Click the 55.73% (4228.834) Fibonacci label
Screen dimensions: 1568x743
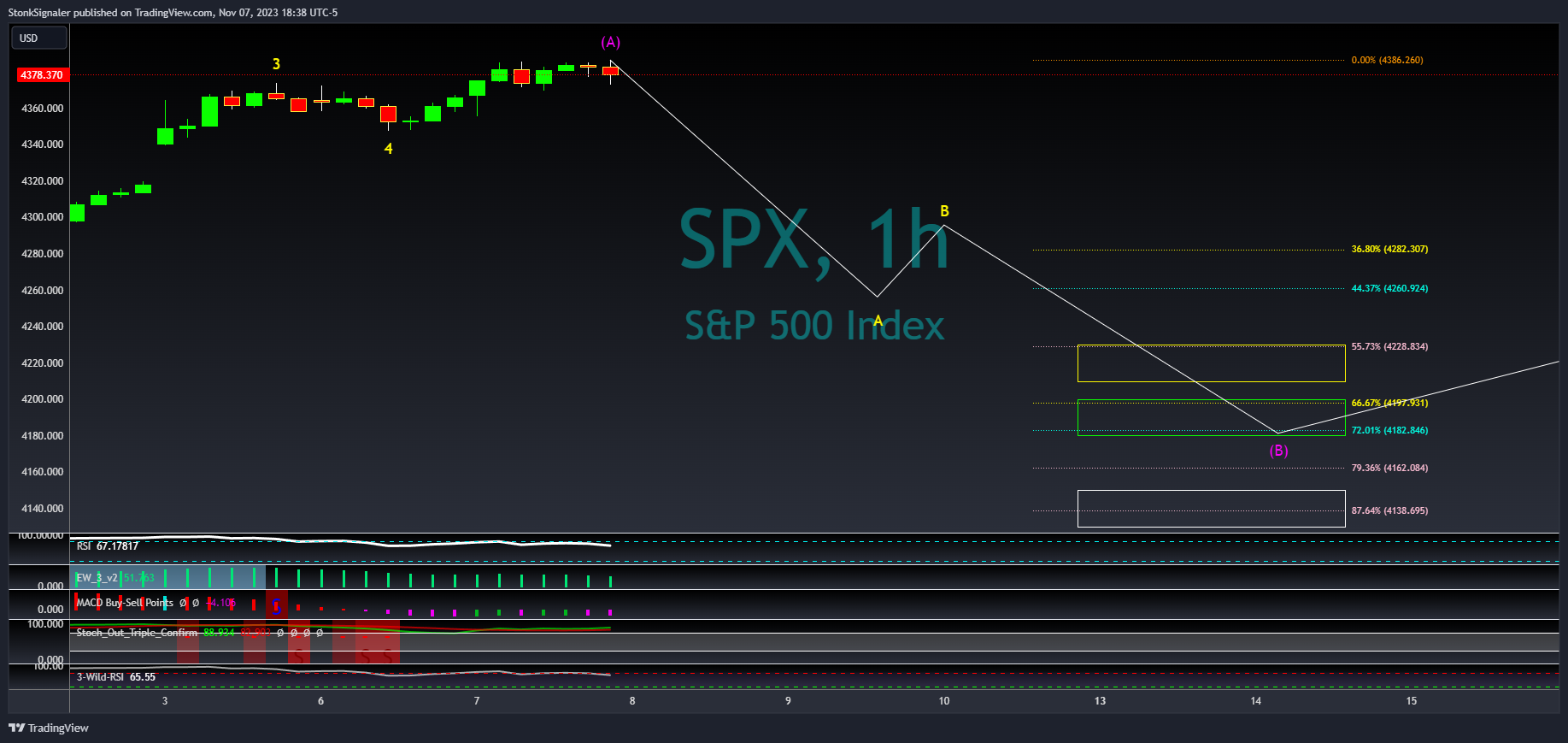pyautogui.click(x=1389, y=346)
